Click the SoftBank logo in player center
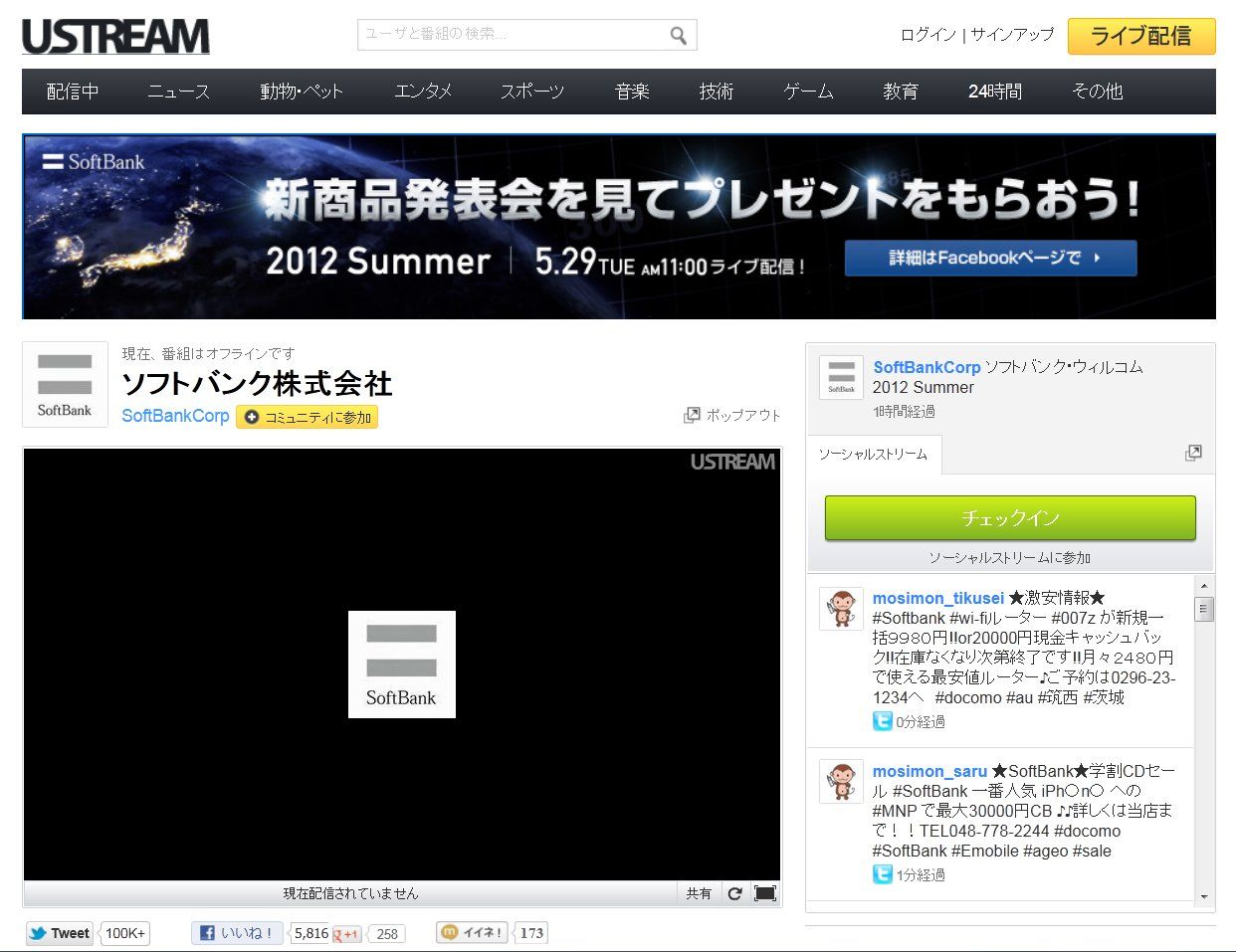 coord(402,665)
